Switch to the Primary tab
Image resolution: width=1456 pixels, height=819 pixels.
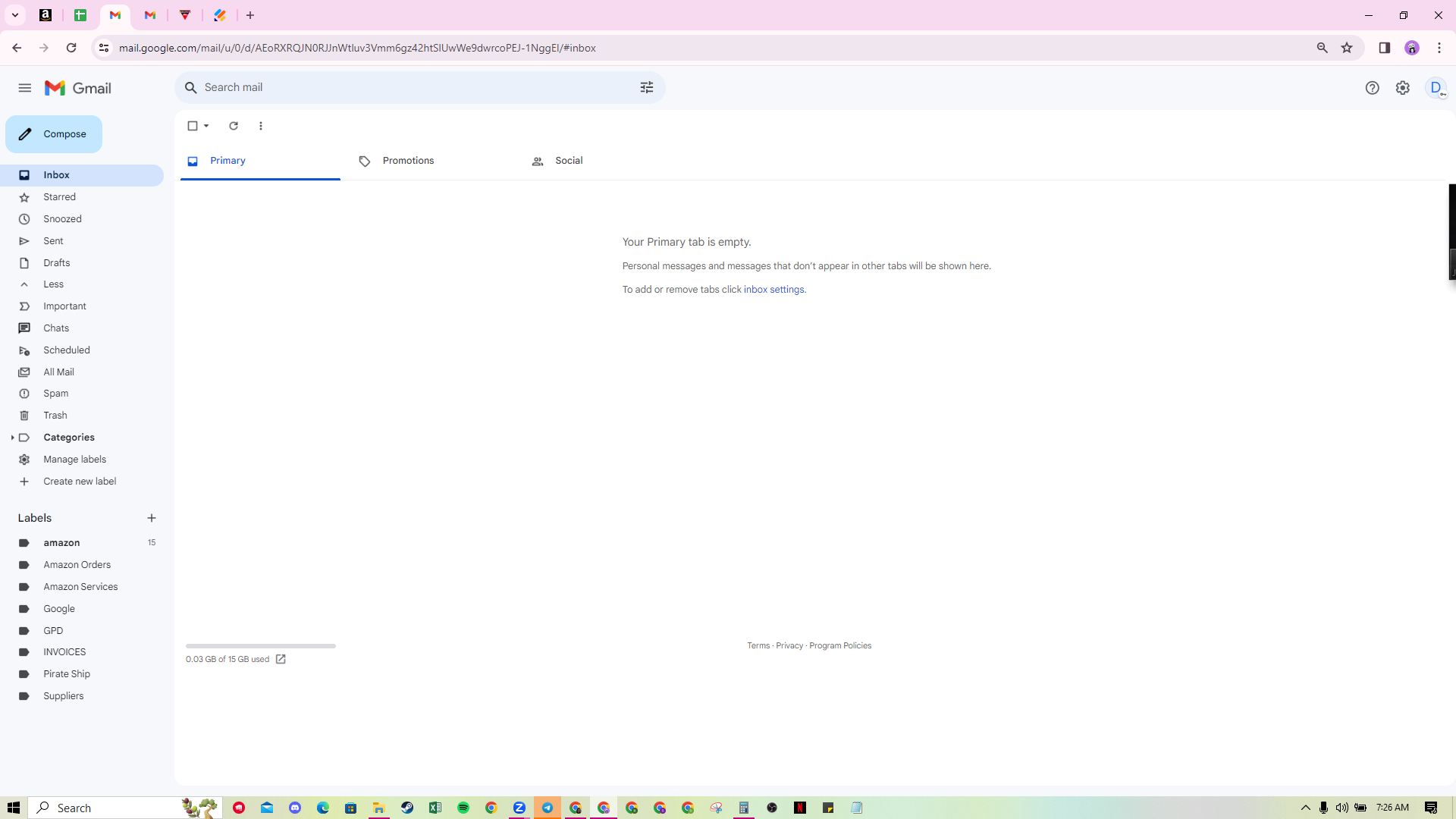[260, 161]
